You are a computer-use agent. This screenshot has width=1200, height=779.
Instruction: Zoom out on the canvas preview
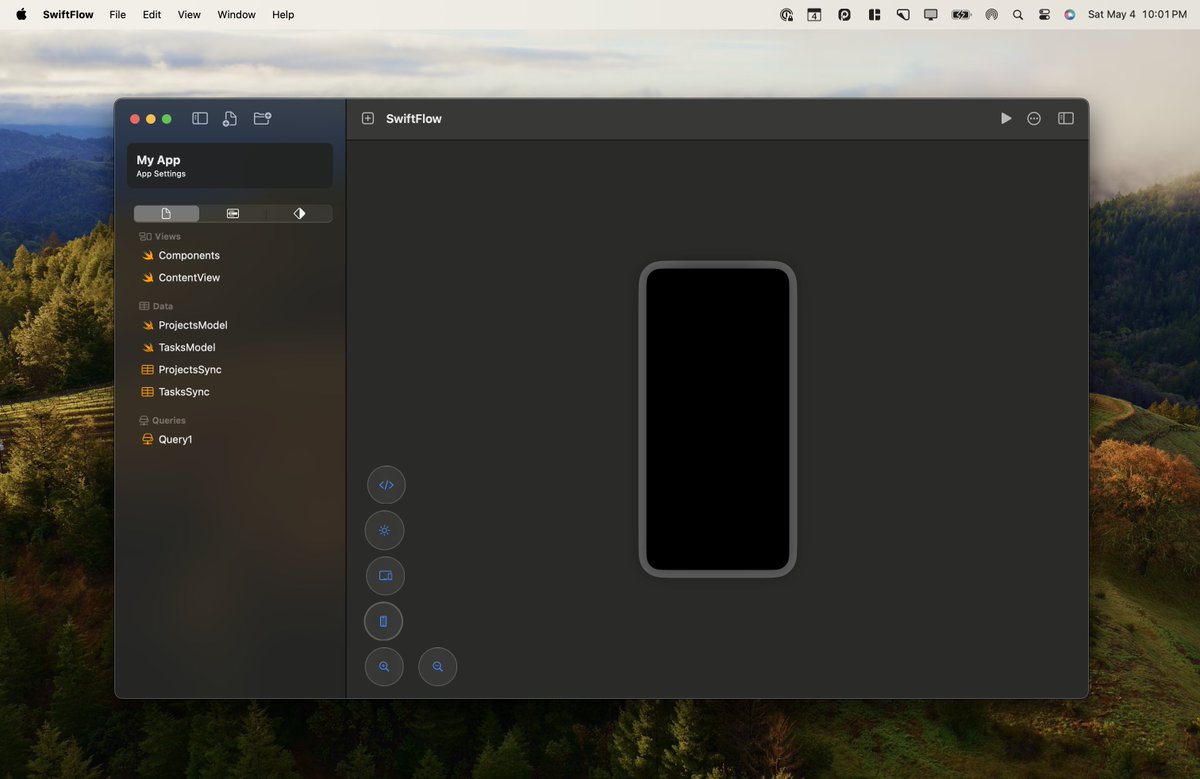pos(437,667)
